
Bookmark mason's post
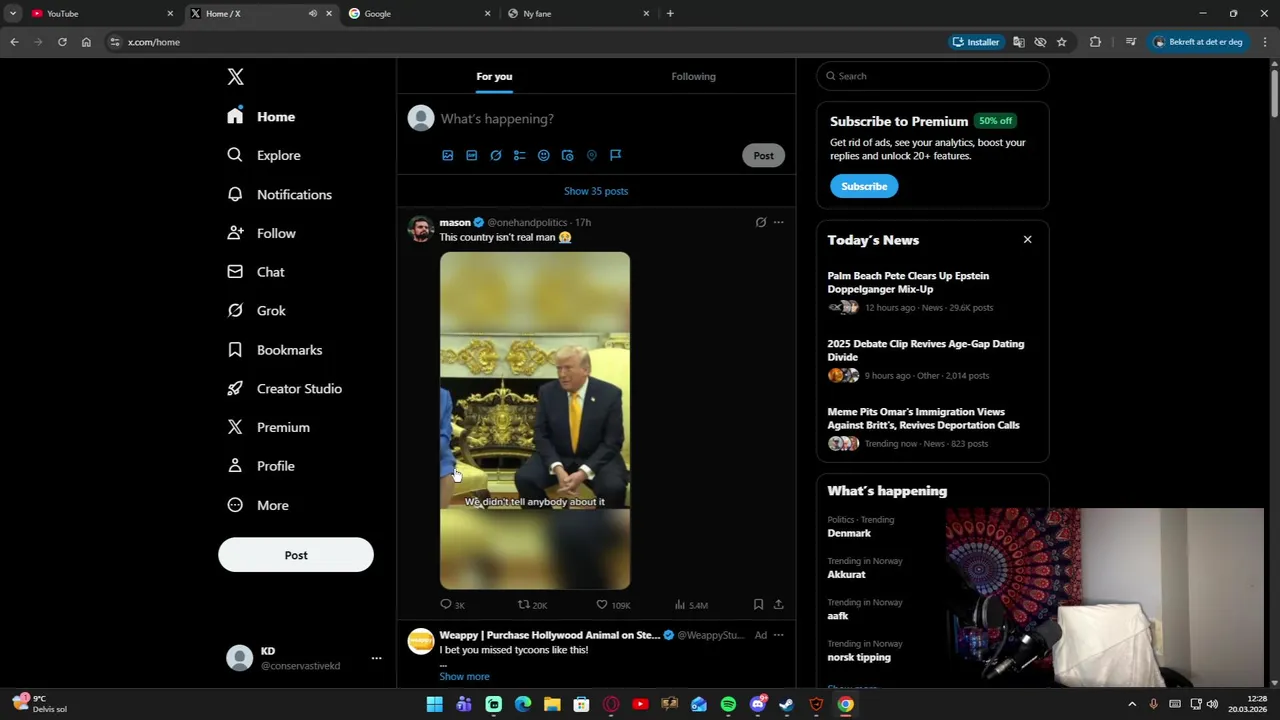[758, 605]
